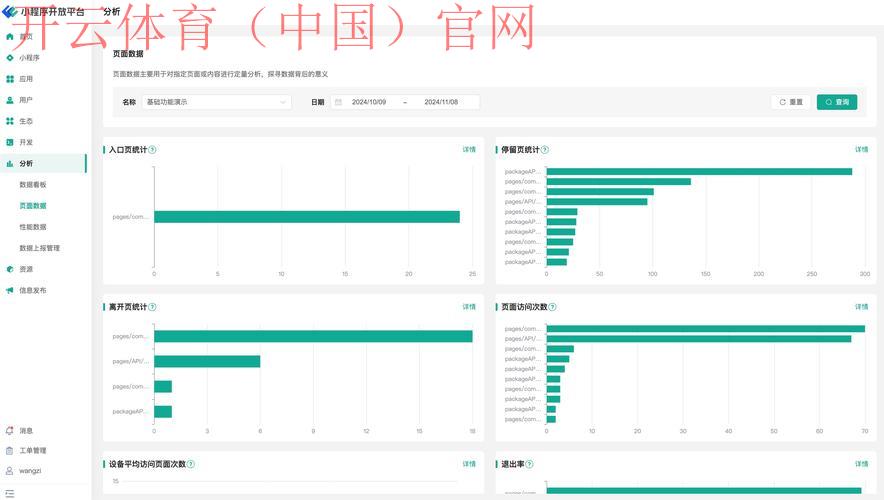This screenshot has width=884, height=500.
Task: Open the 数据上报管理 submenu item
Action: (x=39, y=248)
